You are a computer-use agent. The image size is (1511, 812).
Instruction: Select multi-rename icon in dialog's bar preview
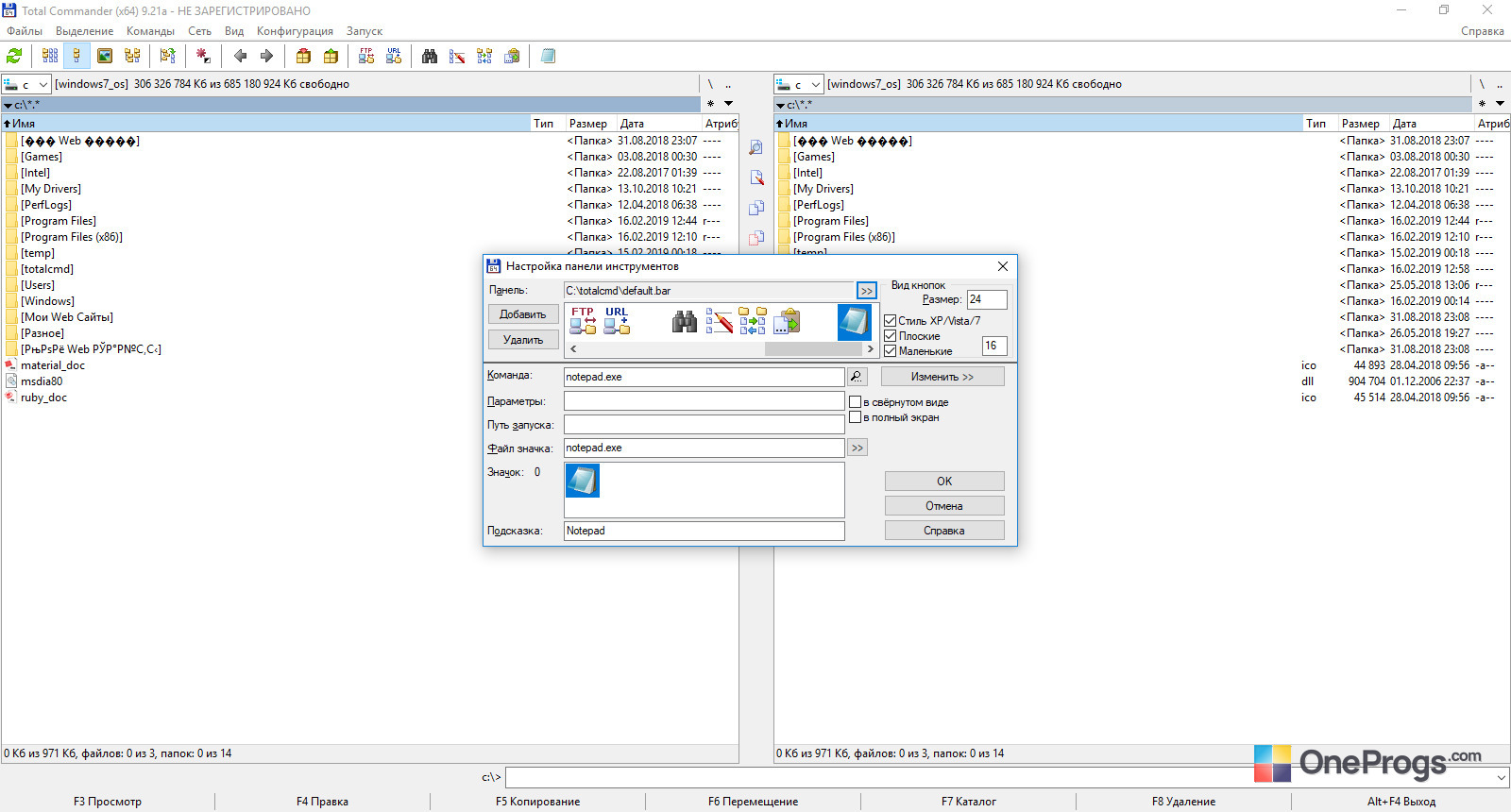click(719, 321)
